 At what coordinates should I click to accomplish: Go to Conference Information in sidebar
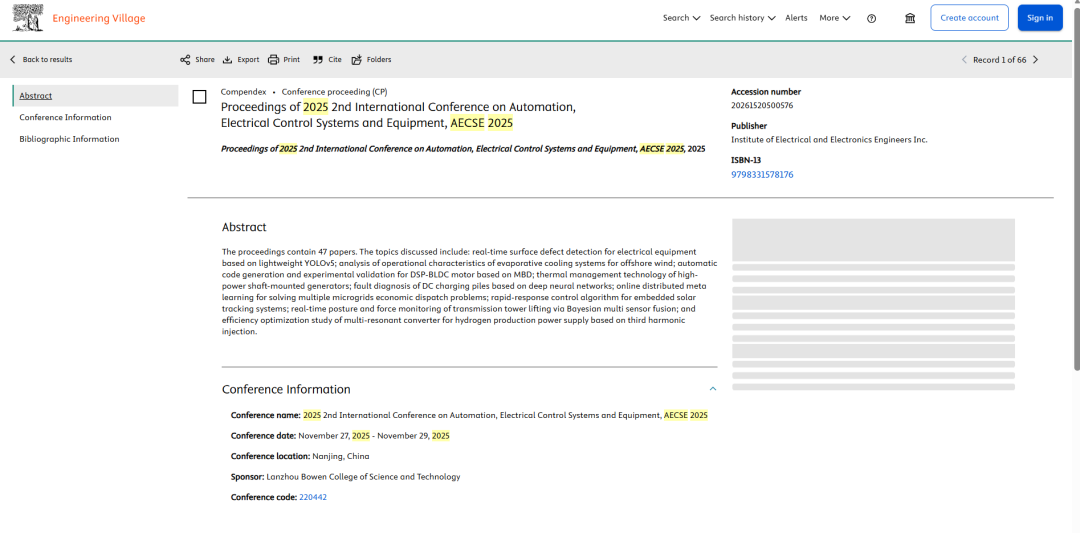(x=65, y=117)
